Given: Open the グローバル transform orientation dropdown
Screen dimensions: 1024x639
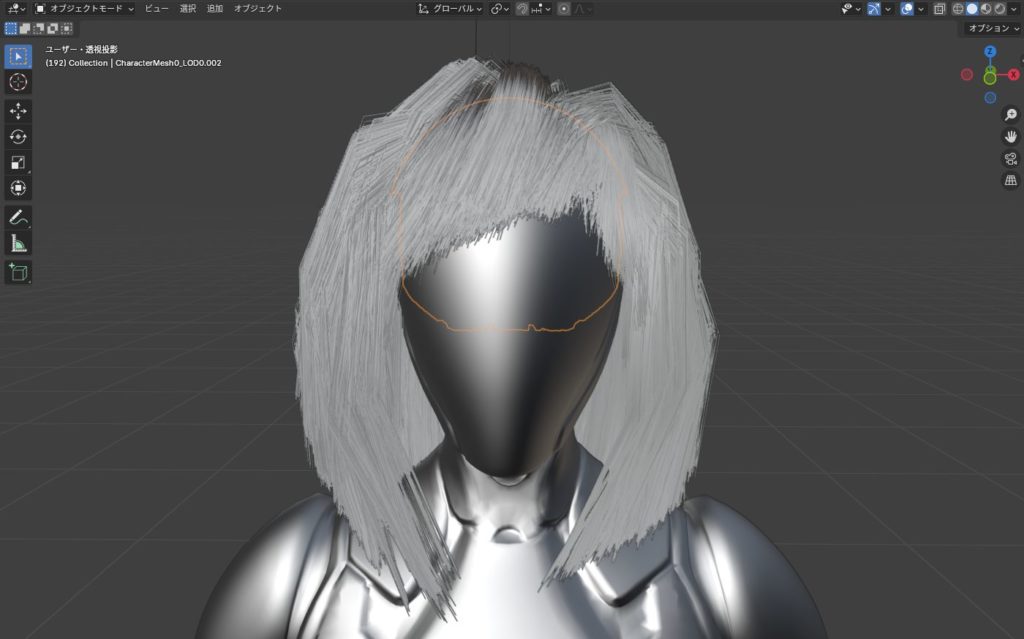Looking at the screenshot, I should (x=450, y=9).
